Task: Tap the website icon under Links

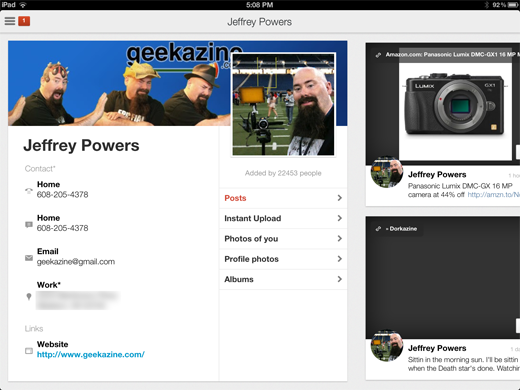Action: point(29,351)
